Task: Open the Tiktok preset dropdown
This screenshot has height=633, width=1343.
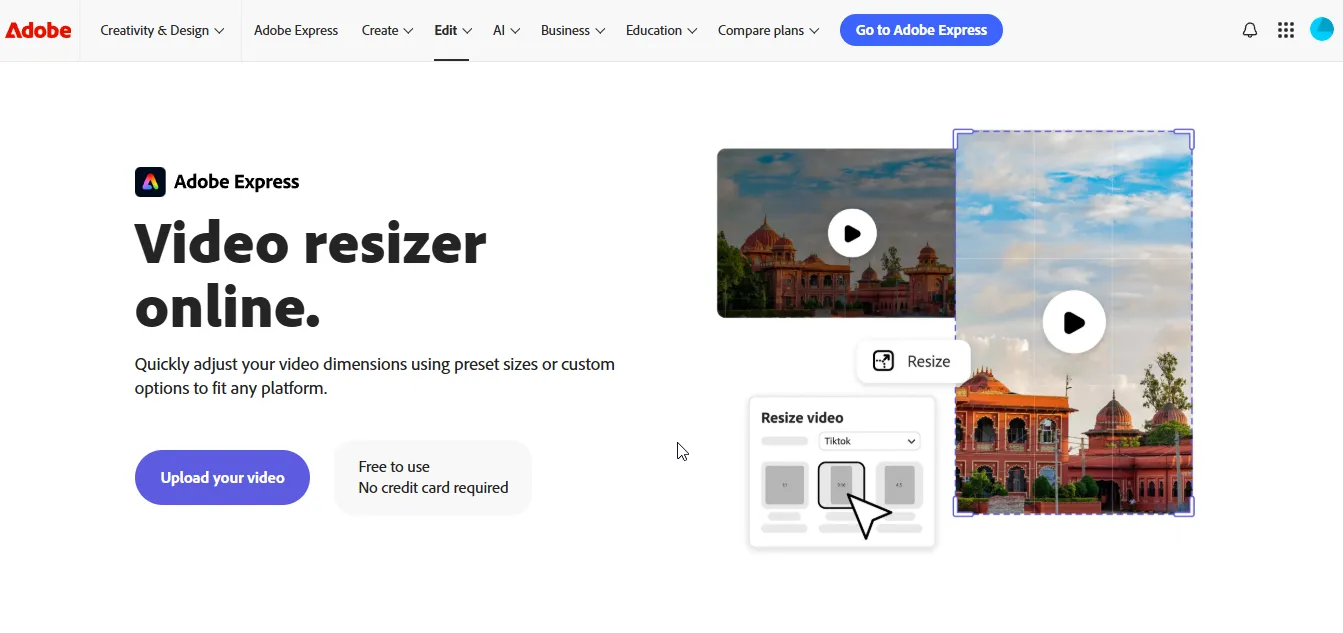Action: [x=869, y=441]
